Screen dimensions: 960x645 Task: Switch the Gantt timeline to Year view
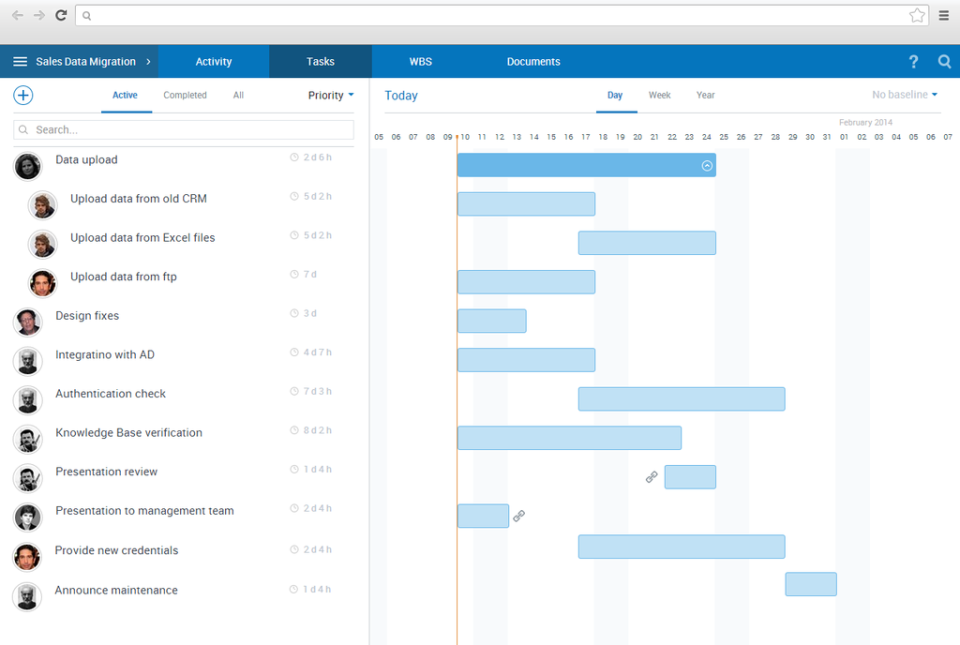click(705, 95)
